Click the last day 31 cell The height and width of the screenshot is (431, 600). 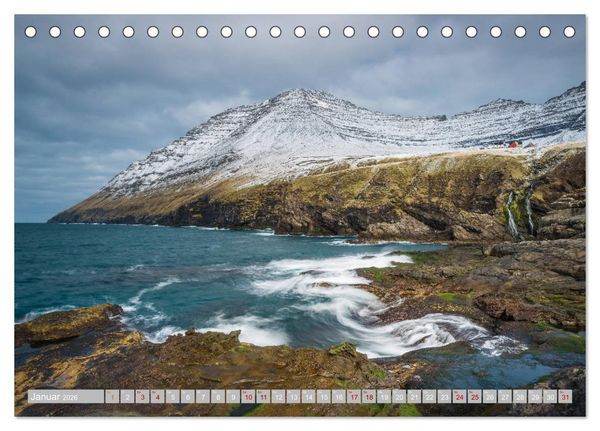565,397
